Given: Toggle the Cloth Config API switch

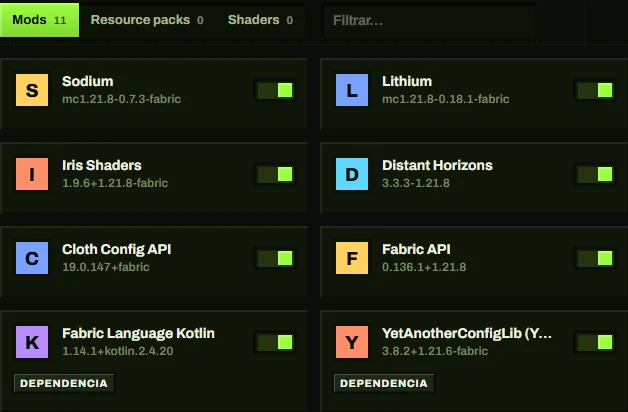Looking at the screenshot, I should 276,258.
